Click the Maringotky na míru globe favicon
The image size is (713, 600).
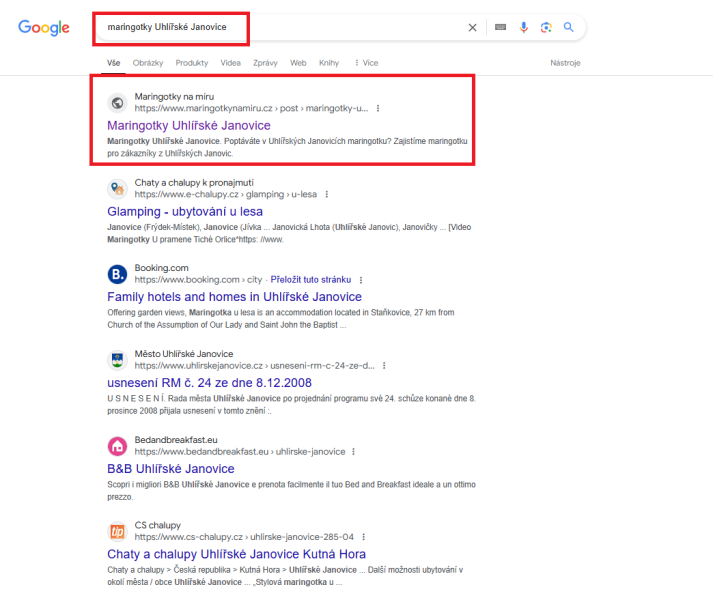click(x=118, y=103)
